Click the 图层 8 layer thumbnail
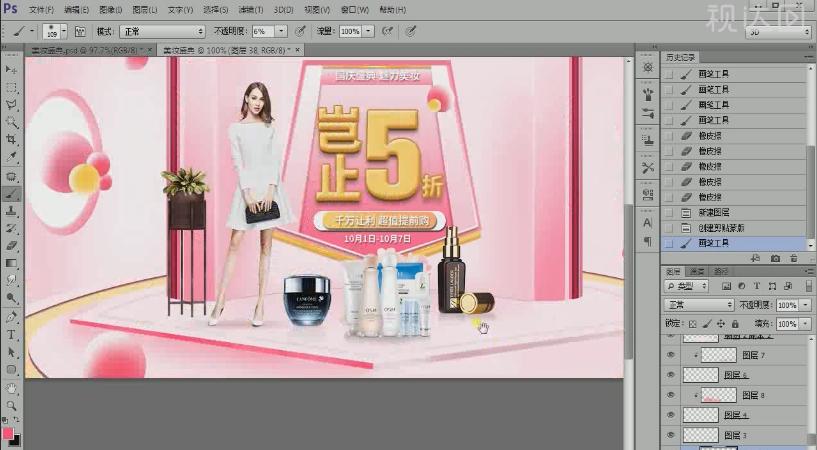Screen dimensions: 817x450 pyautogui.click(x=719, y=395)
